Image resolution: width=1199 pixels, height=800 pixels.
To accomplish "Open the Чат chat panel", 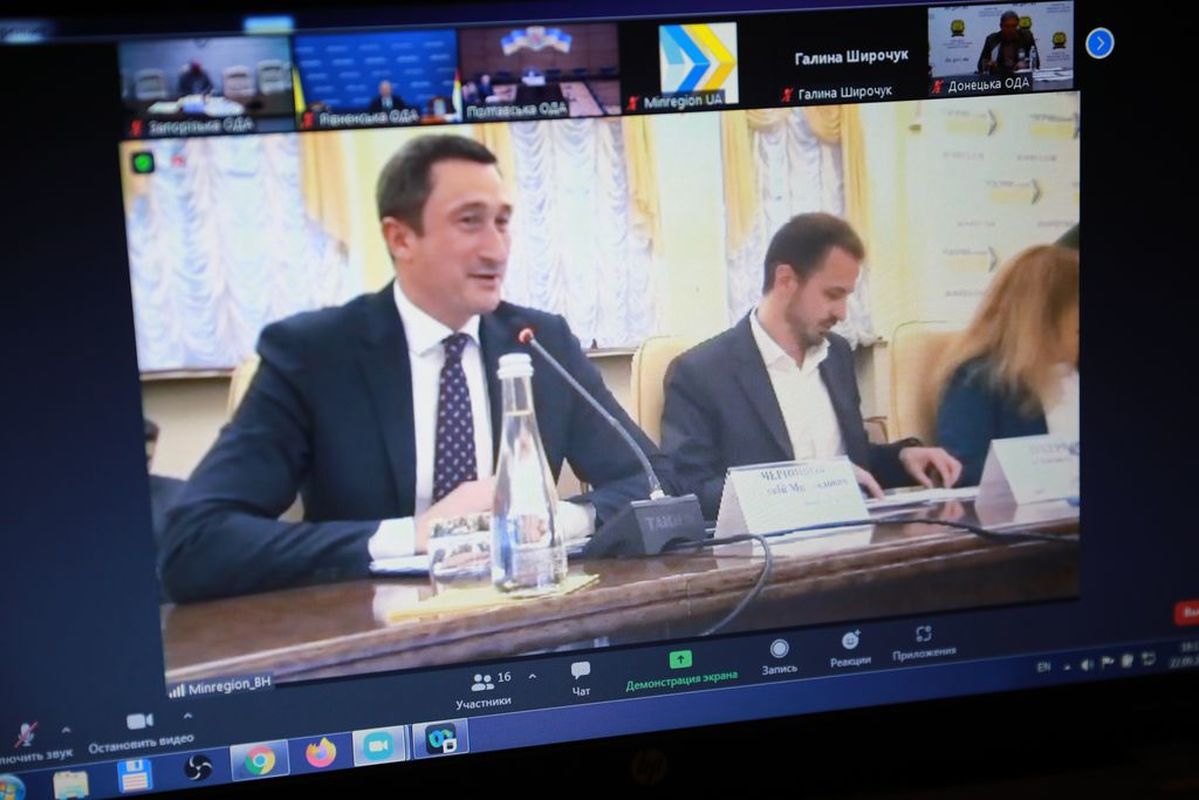I will point(580,678).
